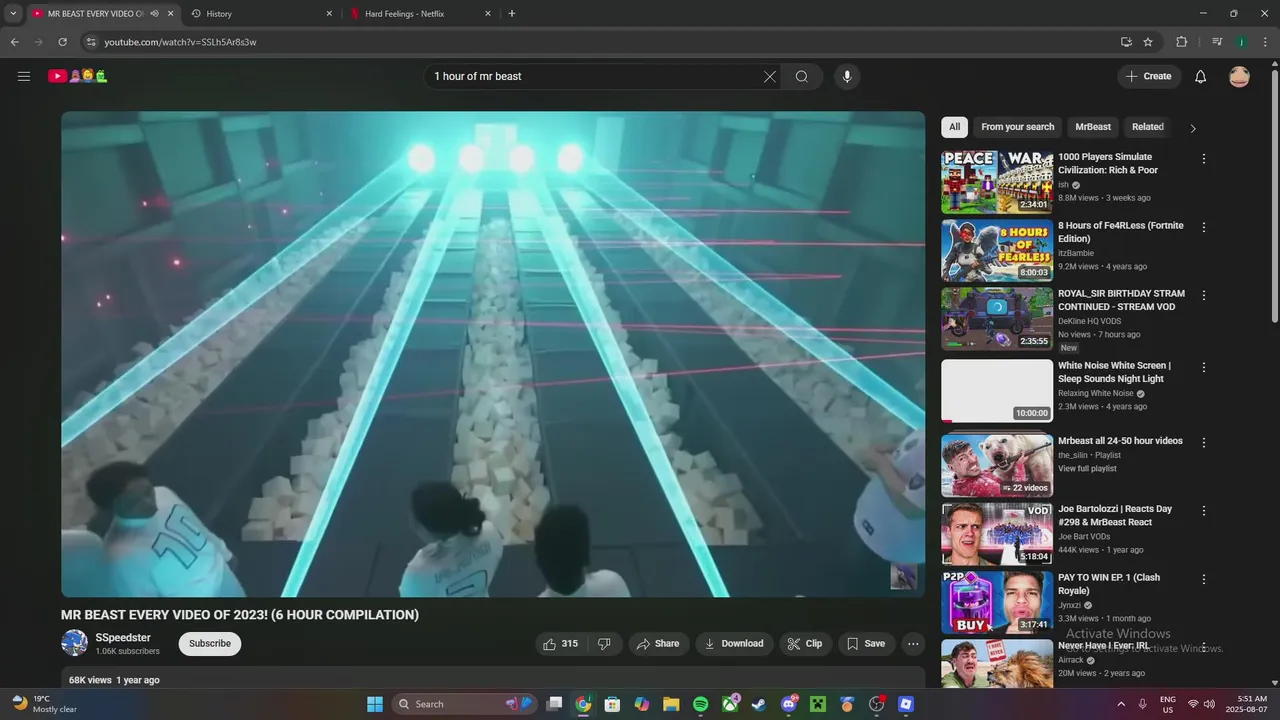Start voice search with the microphone icon
The height and width of the screenshot is (720, 1280).
click(847, 76)
